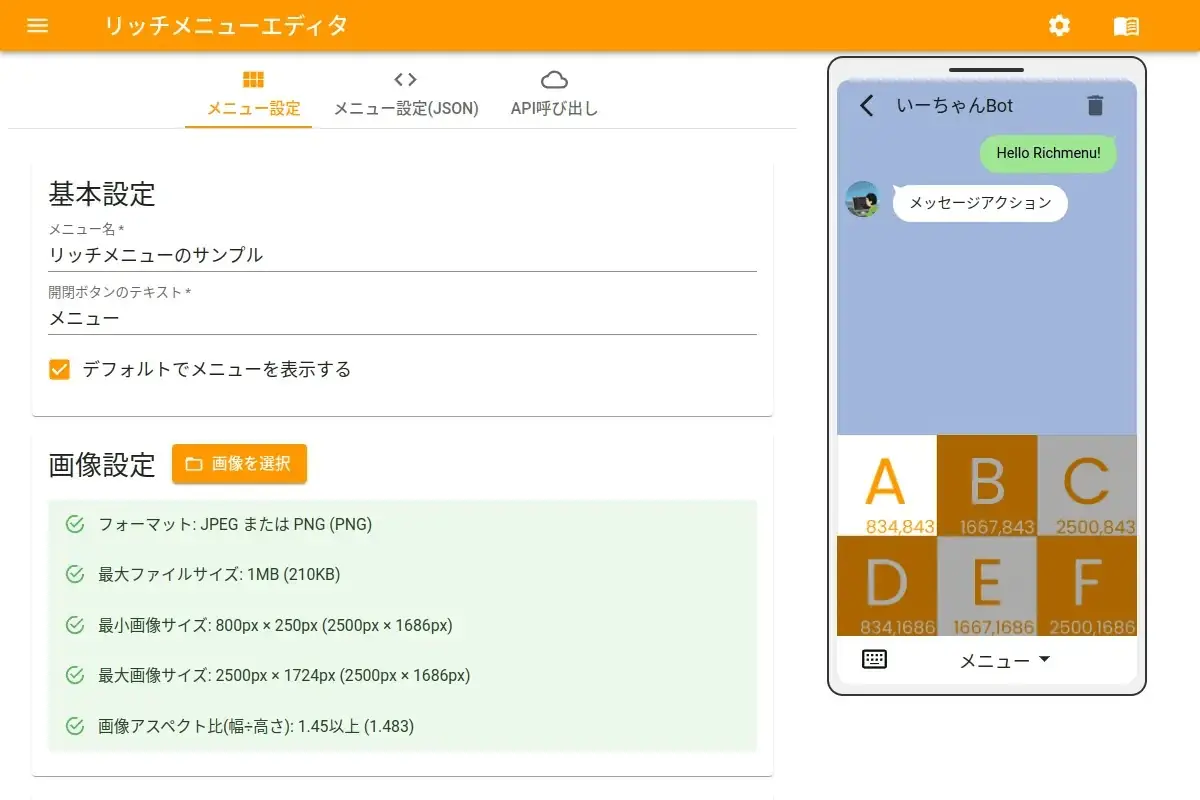Focus the 開閉ボタンのテキスト input field

(402, 319)
